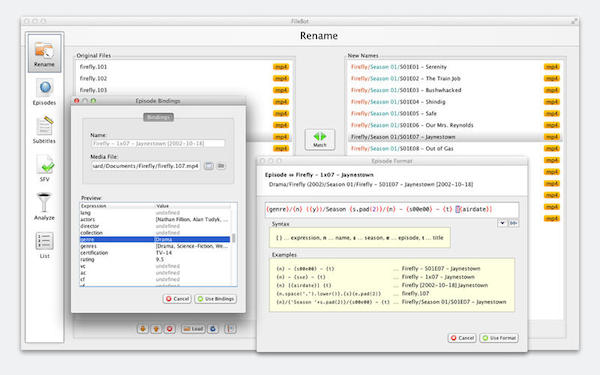Click the Syntax help text box
600x375 pixels.
pyautogui.click(x=360, y=238)
